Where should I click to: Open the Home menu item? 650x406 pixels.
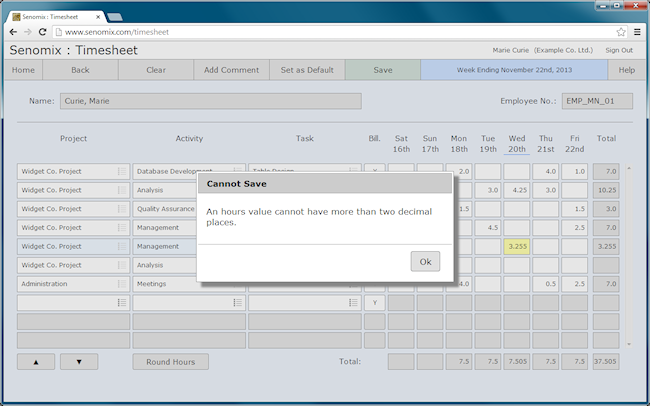pos(23,70)
